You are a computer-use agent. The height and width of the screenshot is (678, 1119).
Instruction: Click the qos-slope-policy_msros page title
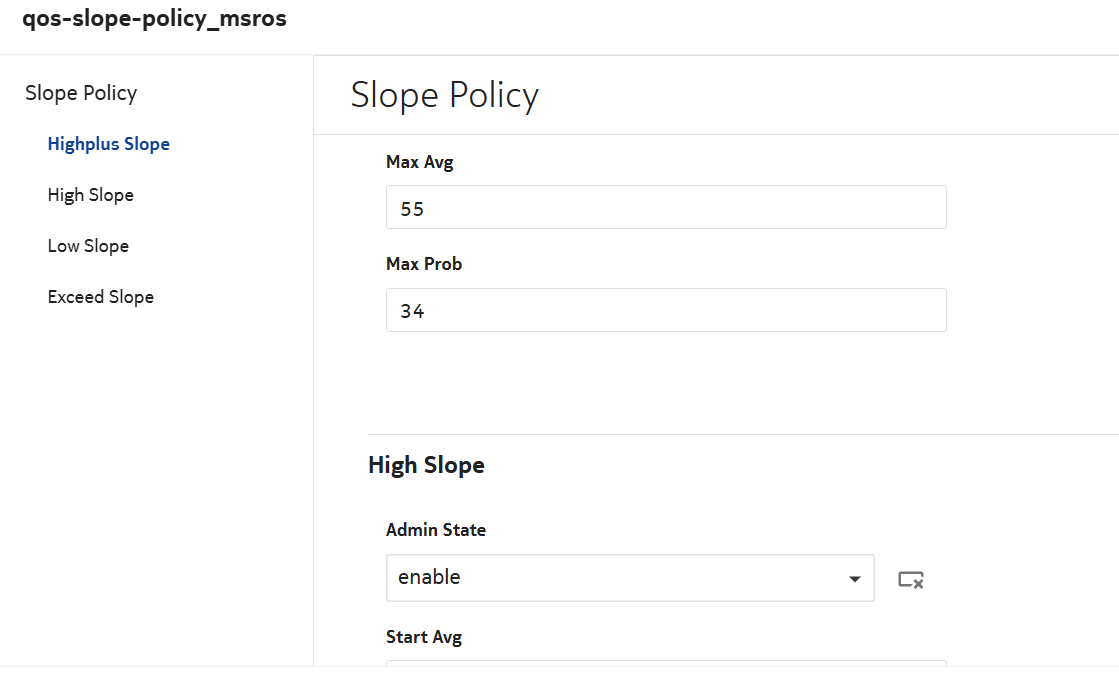point(154,19)
